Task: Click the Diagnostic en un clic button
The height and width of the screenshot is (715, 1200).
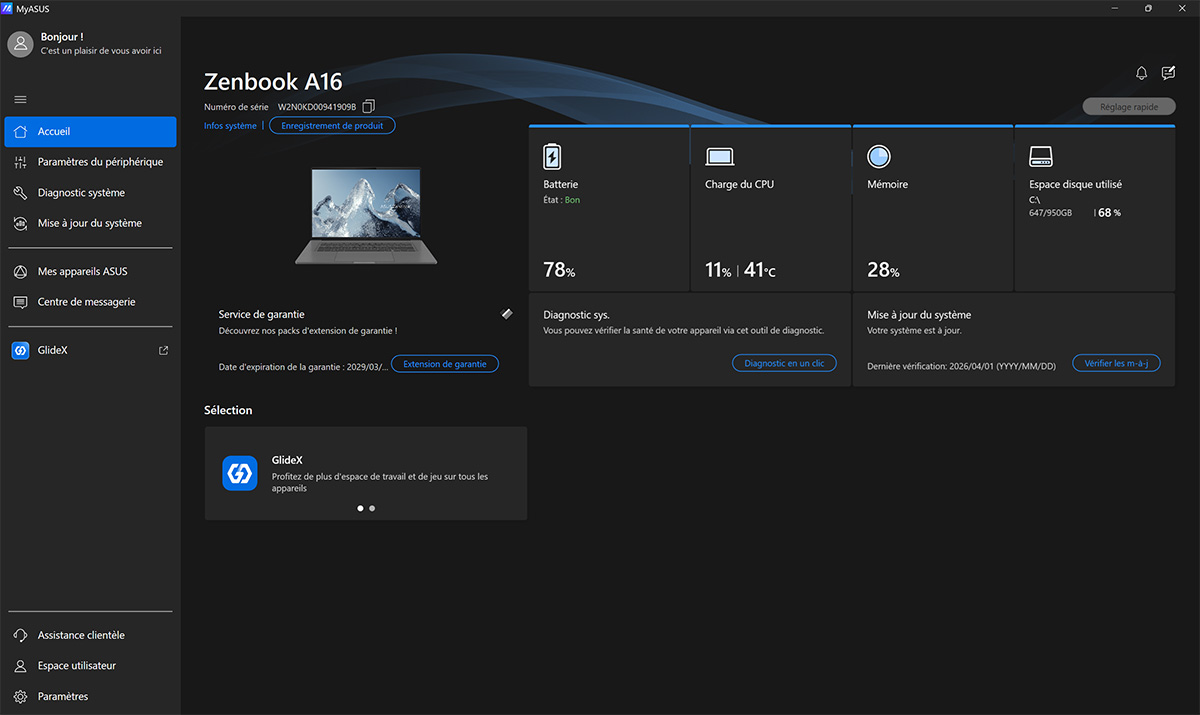Action: [784, 363]
